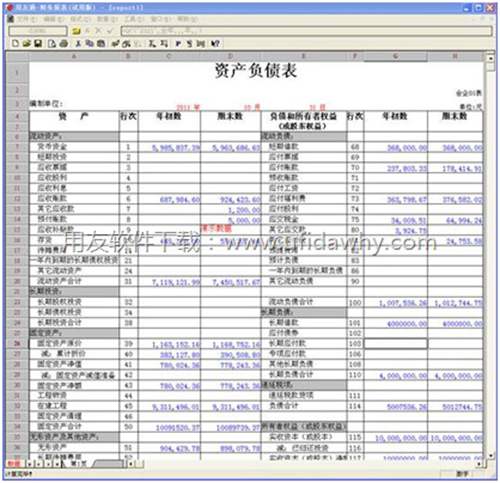Screen dimensions: 500x483
Task: Click the horizontal scrollbar right arrow
Action: [480, 464]
